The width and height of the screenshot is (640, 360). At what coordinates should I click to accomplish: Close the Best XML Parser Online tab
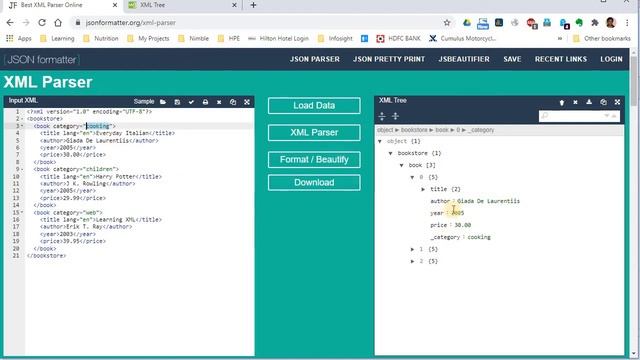click(115, 5)
